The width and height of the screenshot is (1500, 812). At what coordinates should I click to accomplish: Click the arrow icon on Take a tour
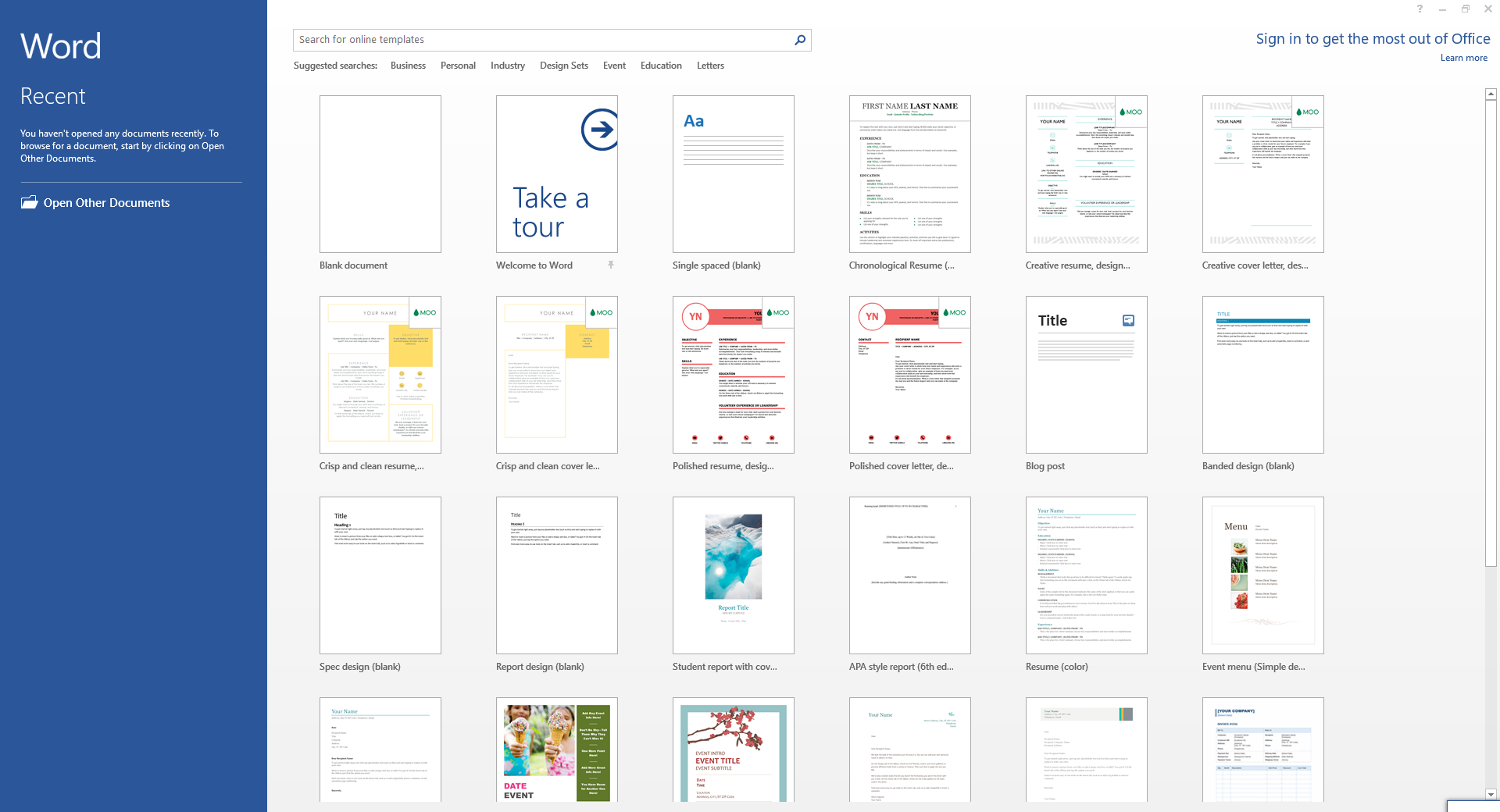[x=599, y=130]
